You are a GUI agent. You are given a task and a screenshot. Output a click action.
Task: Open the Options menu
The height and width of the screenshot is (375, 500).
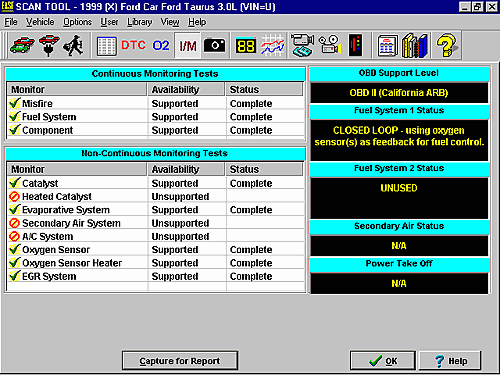(x=77, y=22)
